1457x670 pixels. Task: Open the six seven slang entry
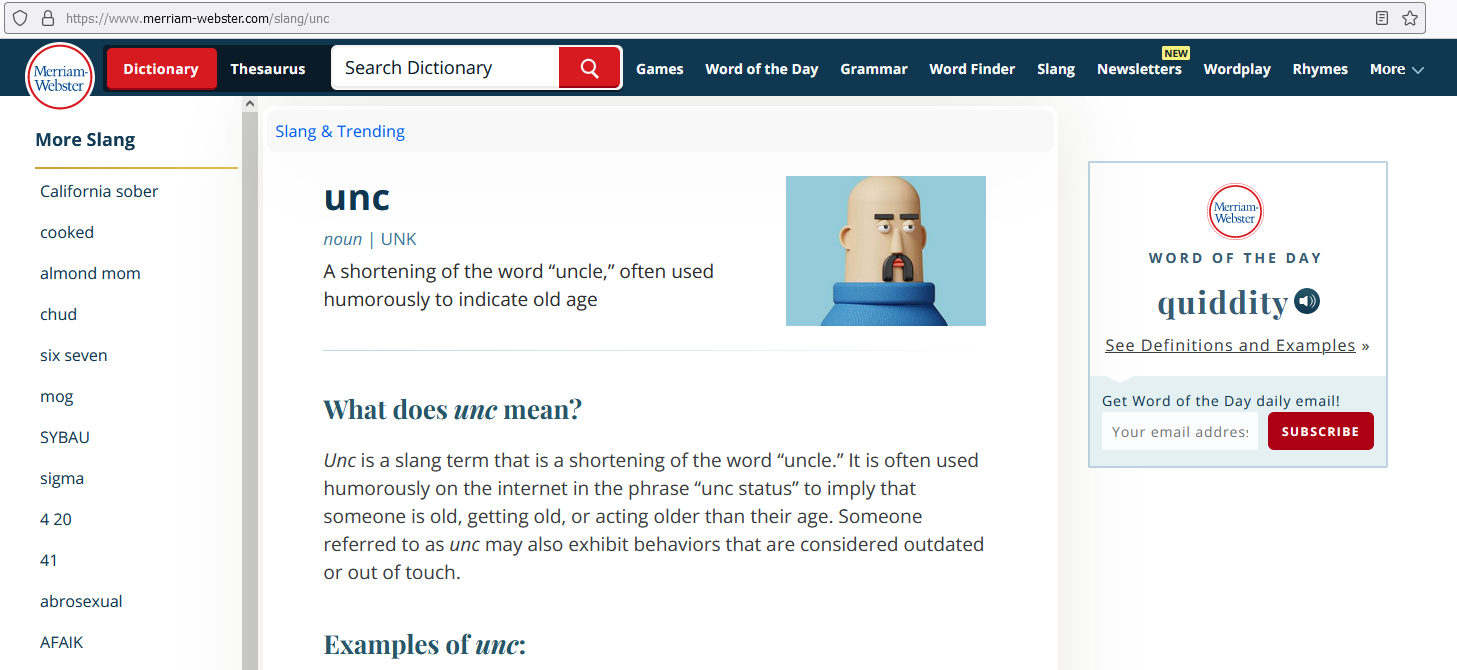point(74,355)
